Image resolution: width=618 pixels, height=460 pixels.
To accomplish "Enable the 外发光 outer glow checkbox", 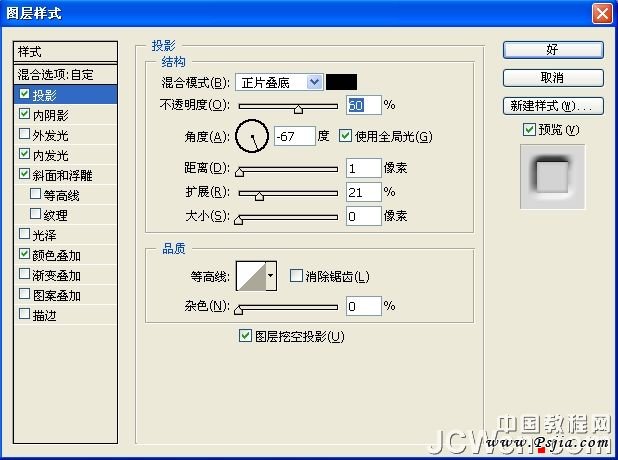I will tap(24, 134).
